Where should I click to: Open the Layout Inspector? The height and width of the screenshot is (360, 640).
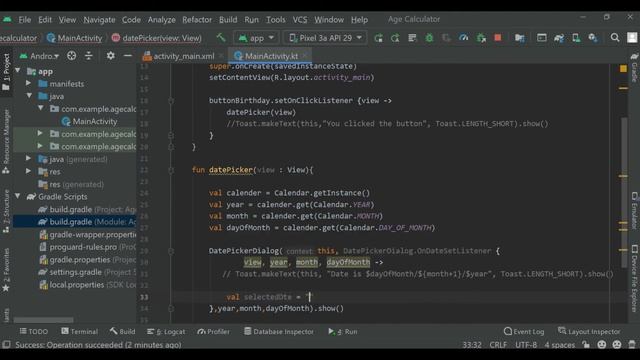pyautogui.click(x=589, y=331)
